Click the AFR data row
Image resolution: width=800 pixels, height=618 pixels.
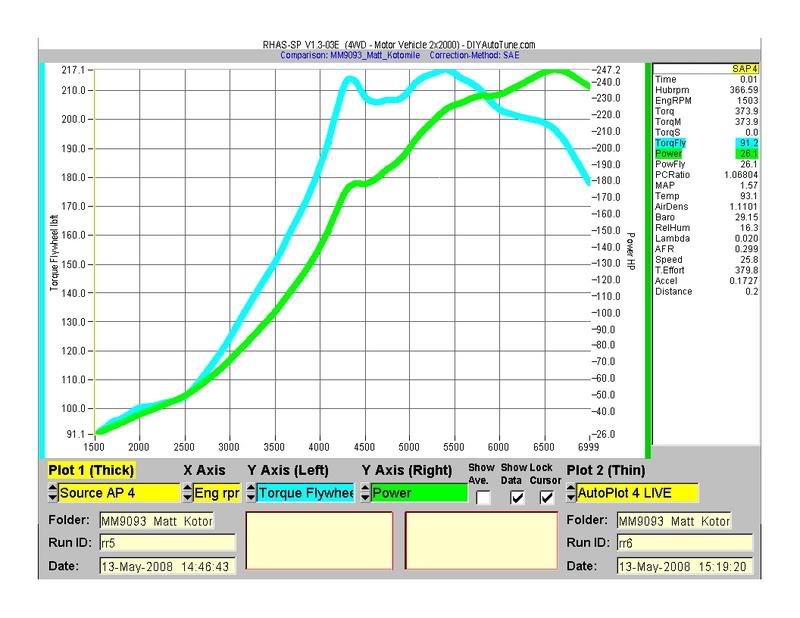[707, 249]
